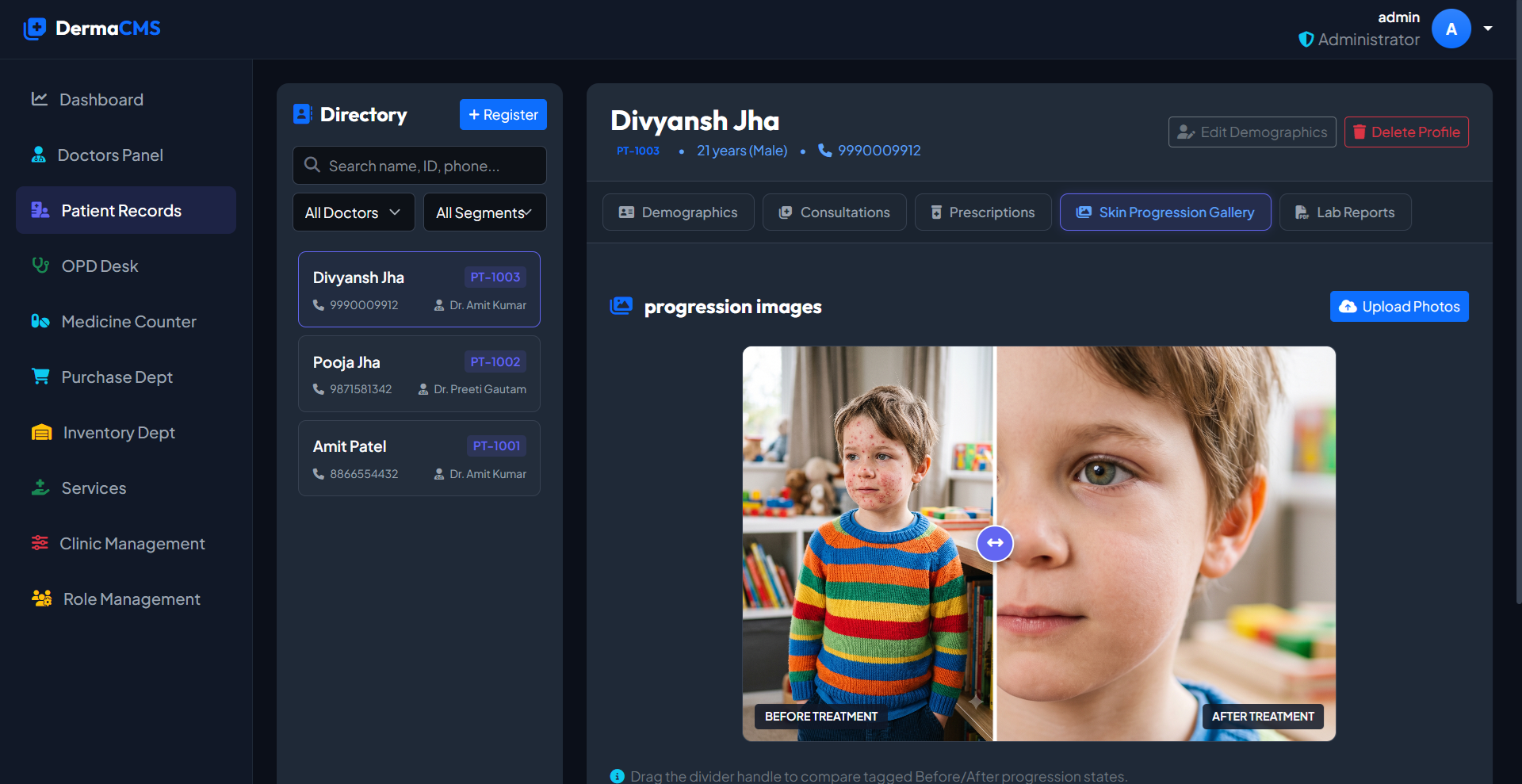Viewport: 1522px width, 784px height.
Task: Click the Services hand icon
Action: tap(40, 488)
